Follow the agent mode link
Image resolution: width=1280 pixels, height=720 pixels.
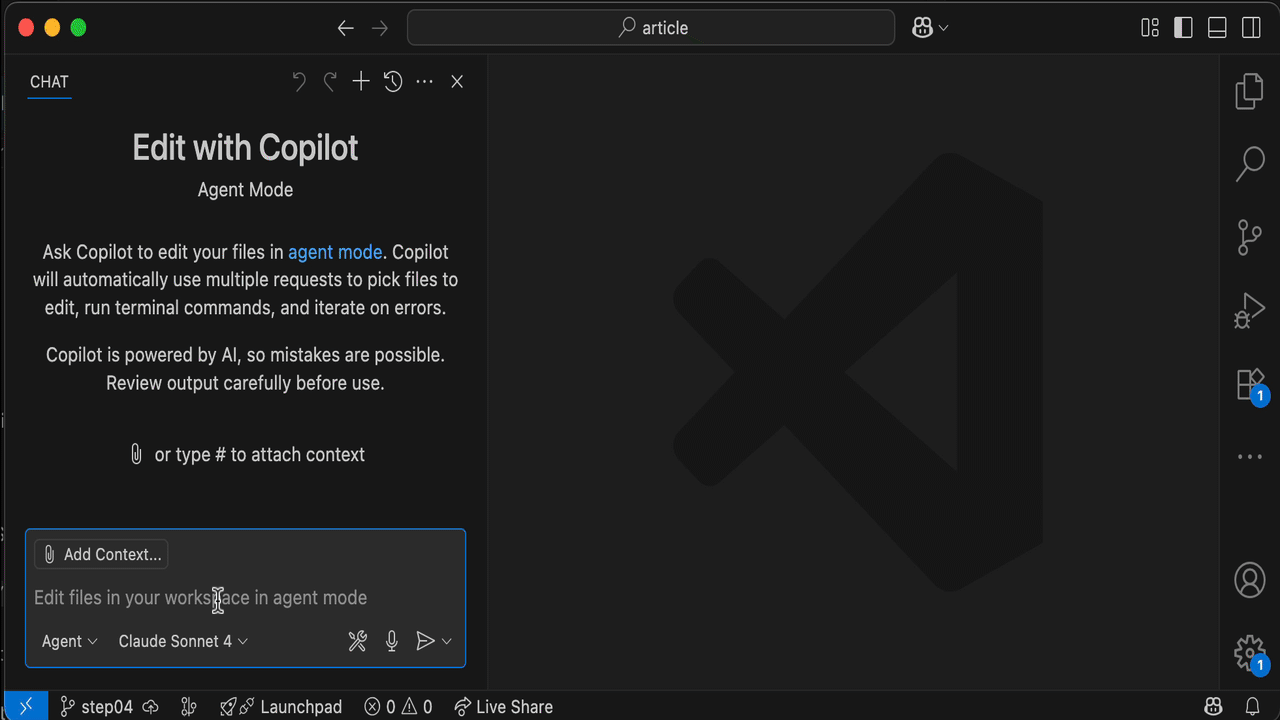[x=334, y=252]
